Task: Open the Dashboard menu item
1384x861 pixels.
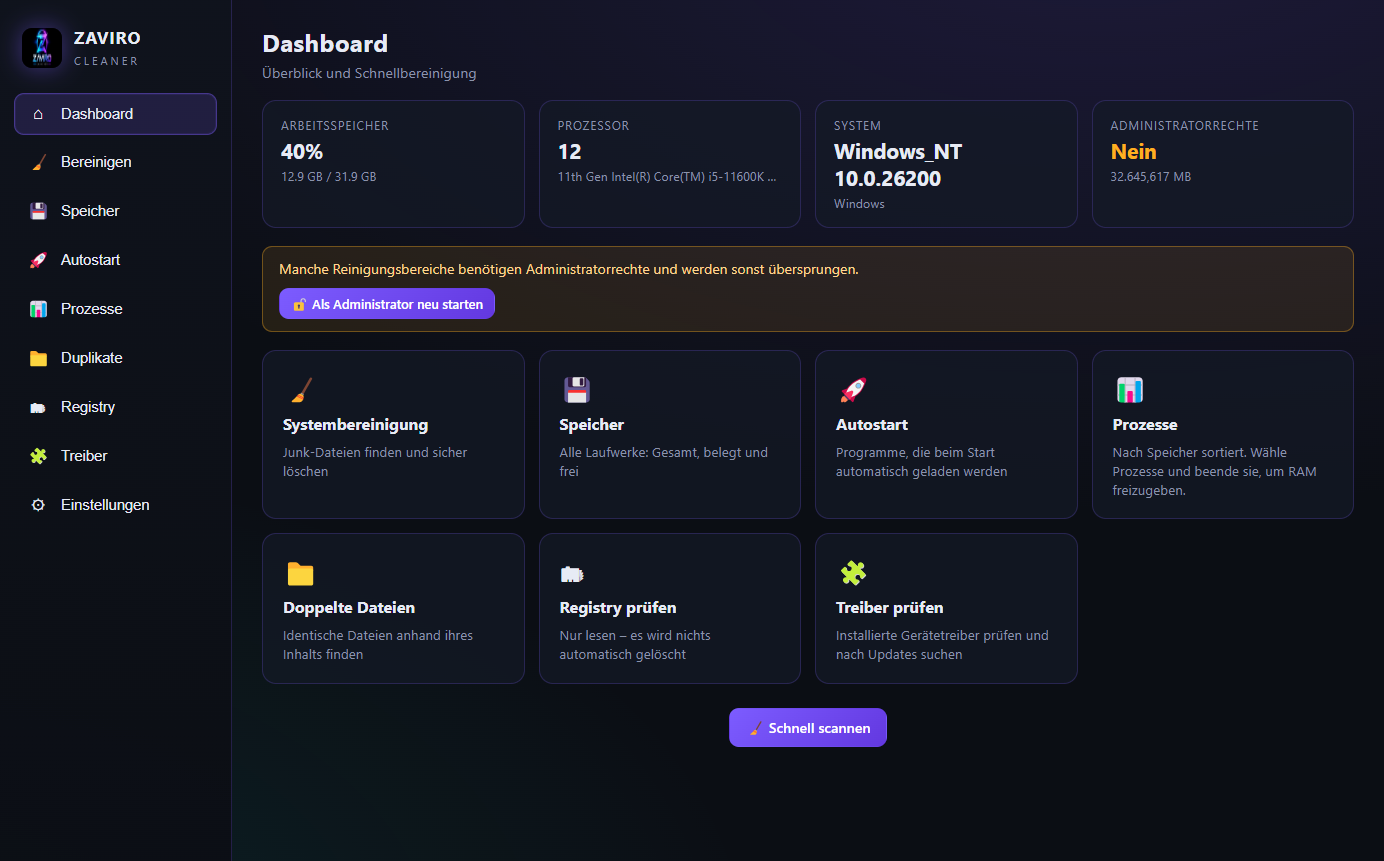Action: [115, 114]
